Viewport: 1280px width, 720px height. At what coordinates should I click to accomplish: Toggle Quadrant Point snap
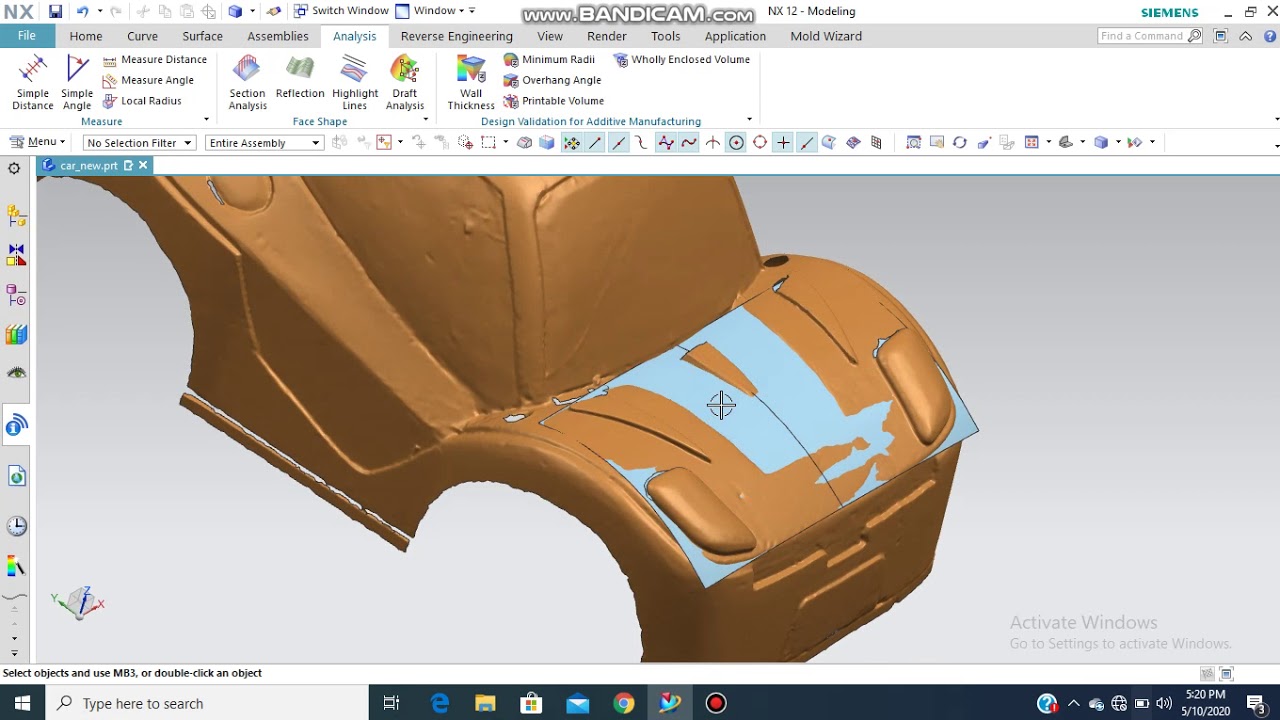[x=760, y=142]
